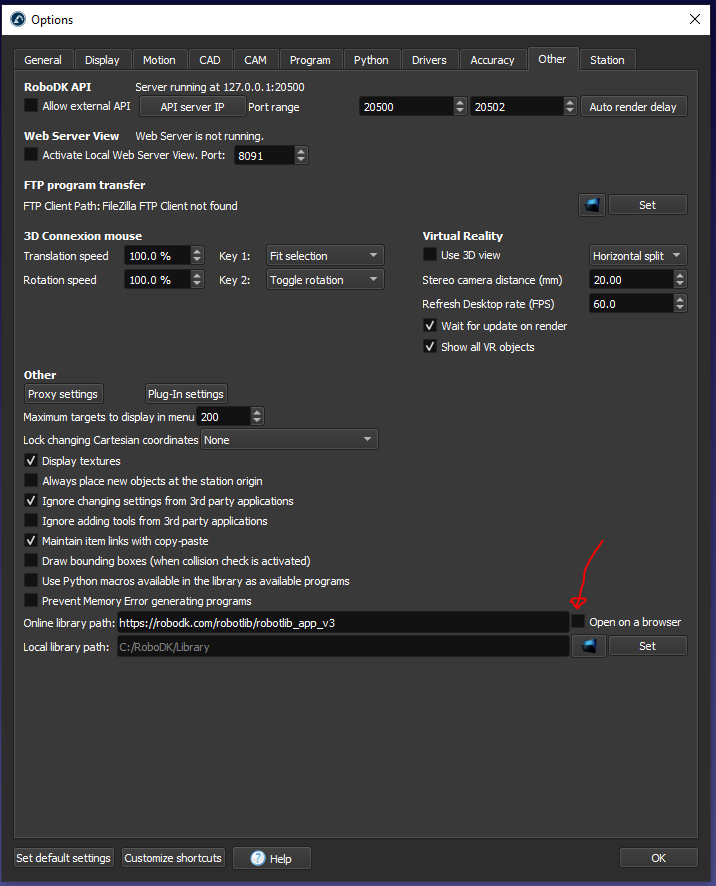Screen dimensions: 716x886
Task: Click the Proxy settings button
Action: 62,394
